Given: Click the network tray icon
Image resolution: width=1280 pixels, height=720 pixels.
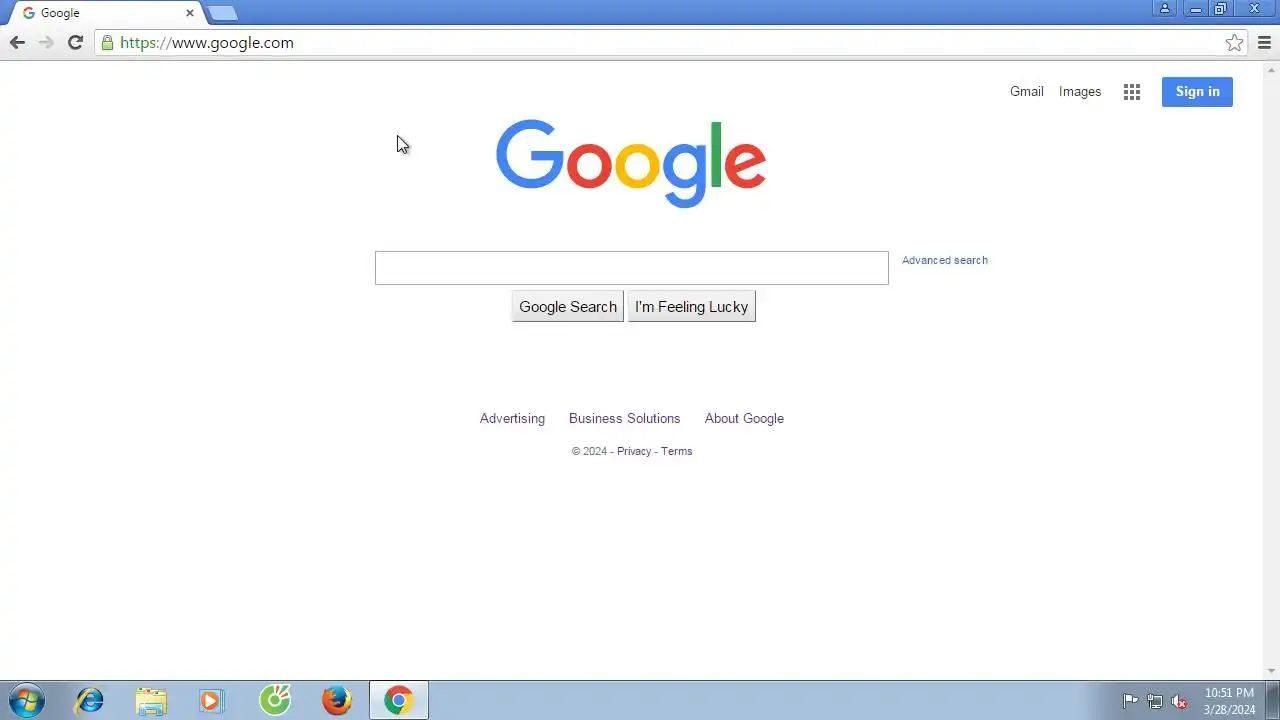Looking at the screenshot, I should (x=1155, y=701).
